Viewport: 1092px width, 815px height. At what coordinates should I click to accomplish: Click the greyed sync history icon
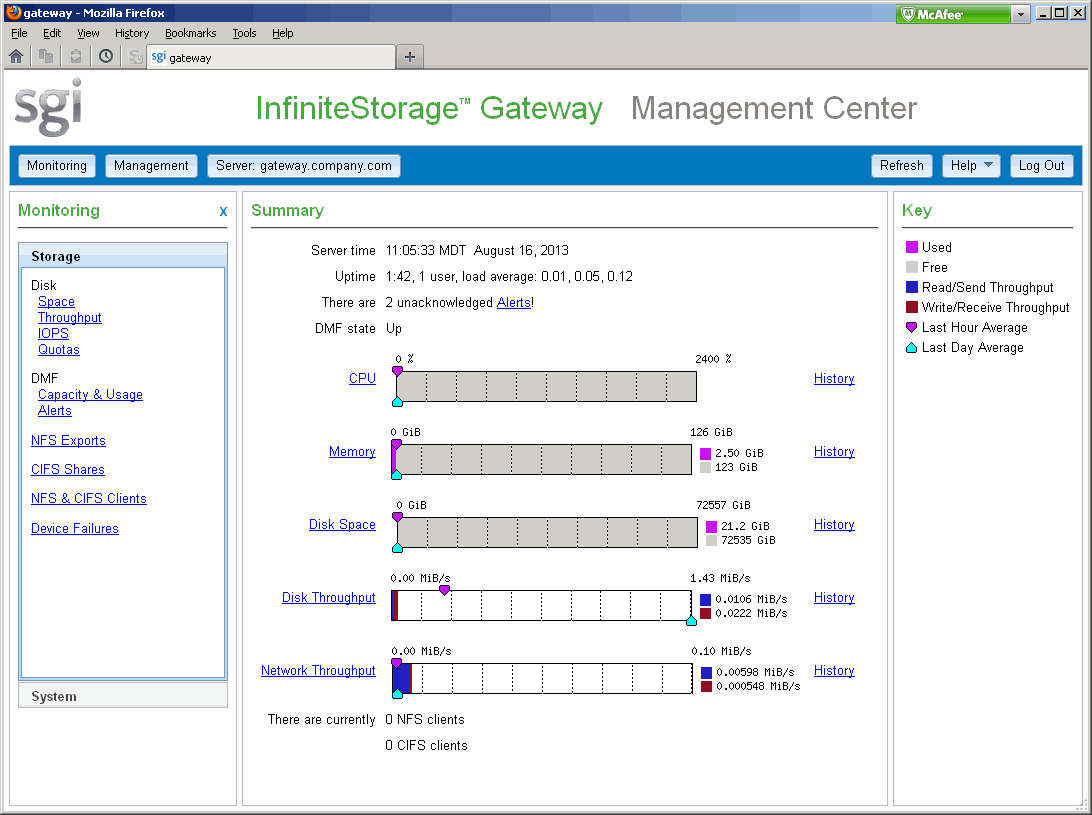(x=136, y=56)
